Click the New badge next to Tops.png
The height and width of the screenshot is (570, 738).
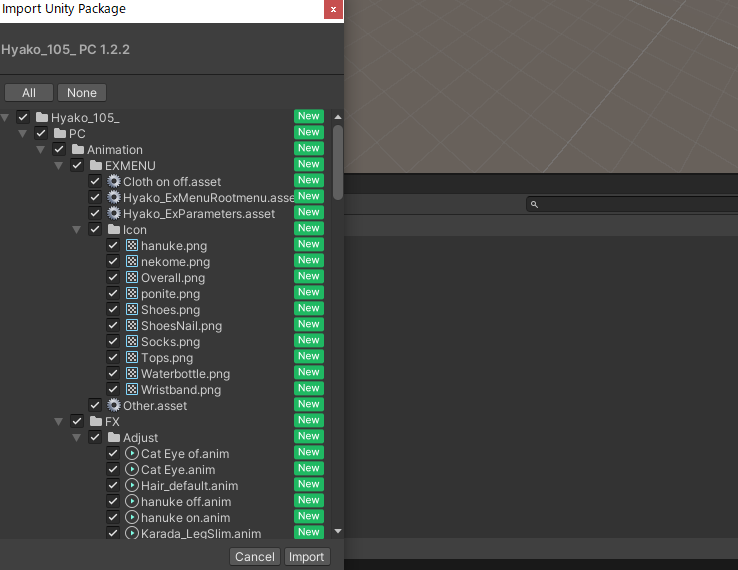click(309, 356)
